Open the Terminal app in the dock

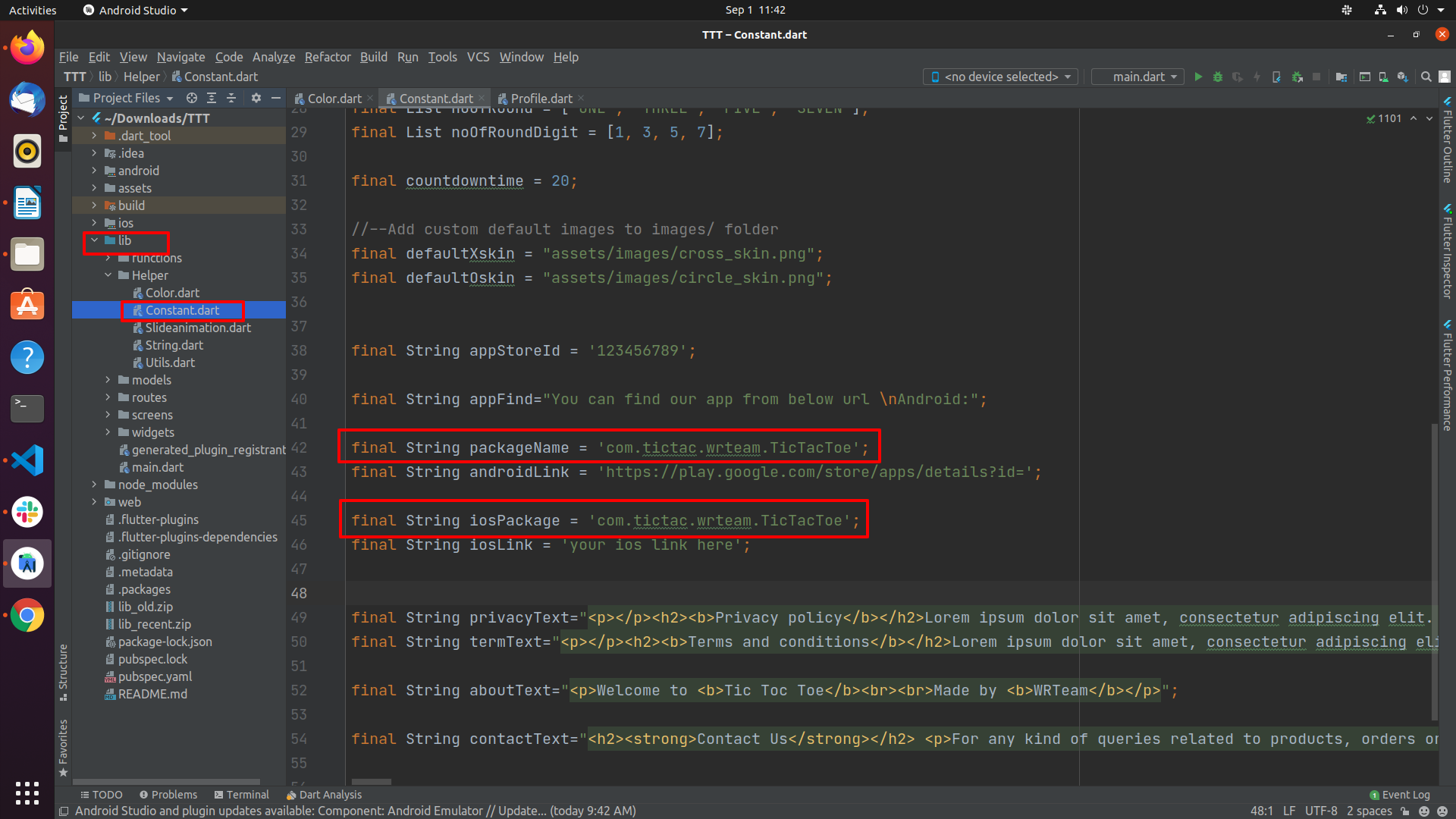tap(27, 409)
